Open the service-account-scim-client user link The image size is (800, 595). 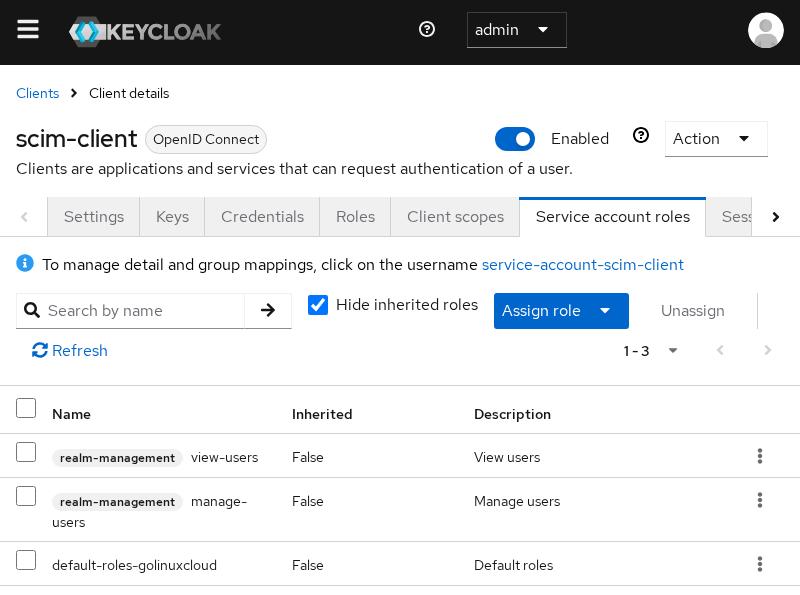583,264
